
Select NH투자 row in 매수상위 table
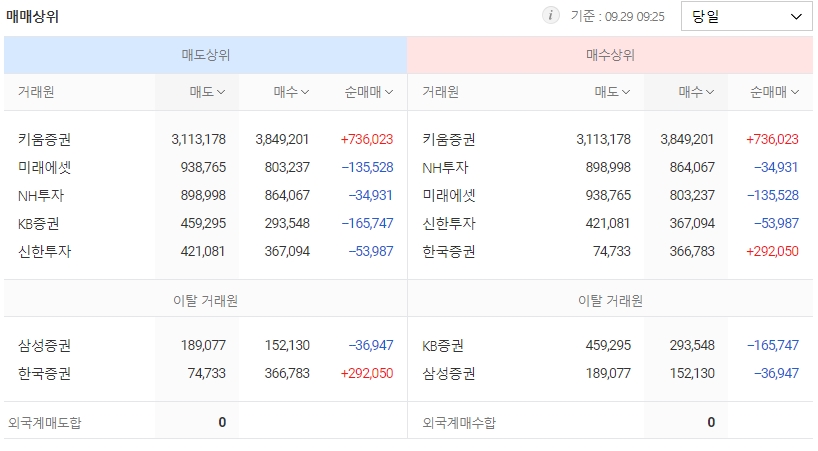610,167
